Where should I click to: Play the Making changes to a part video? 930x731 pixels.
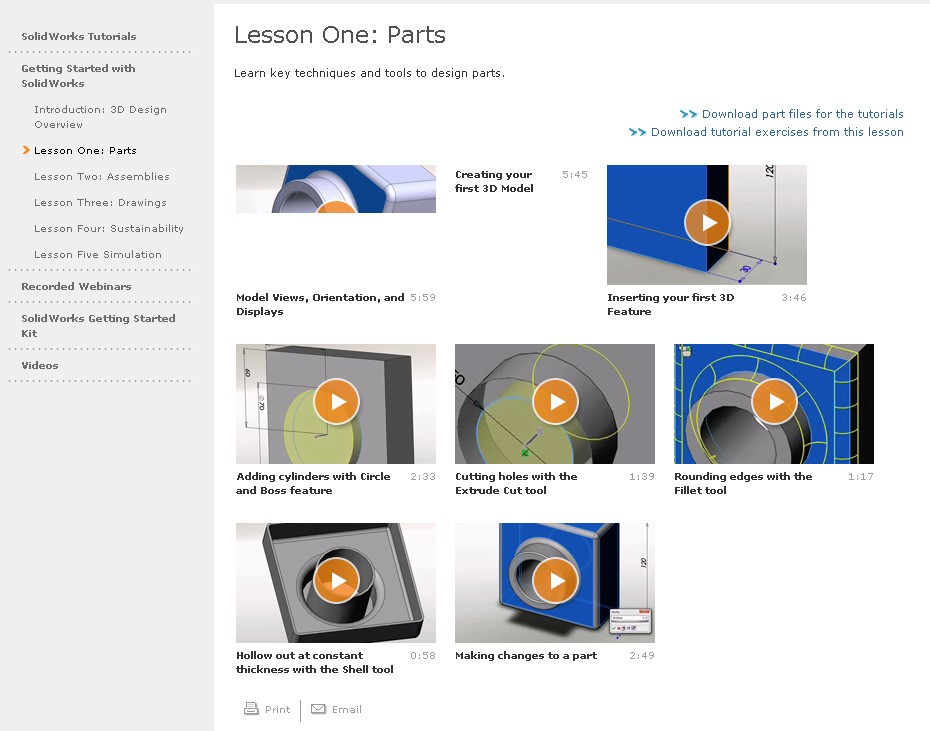(x=555, y=581)
